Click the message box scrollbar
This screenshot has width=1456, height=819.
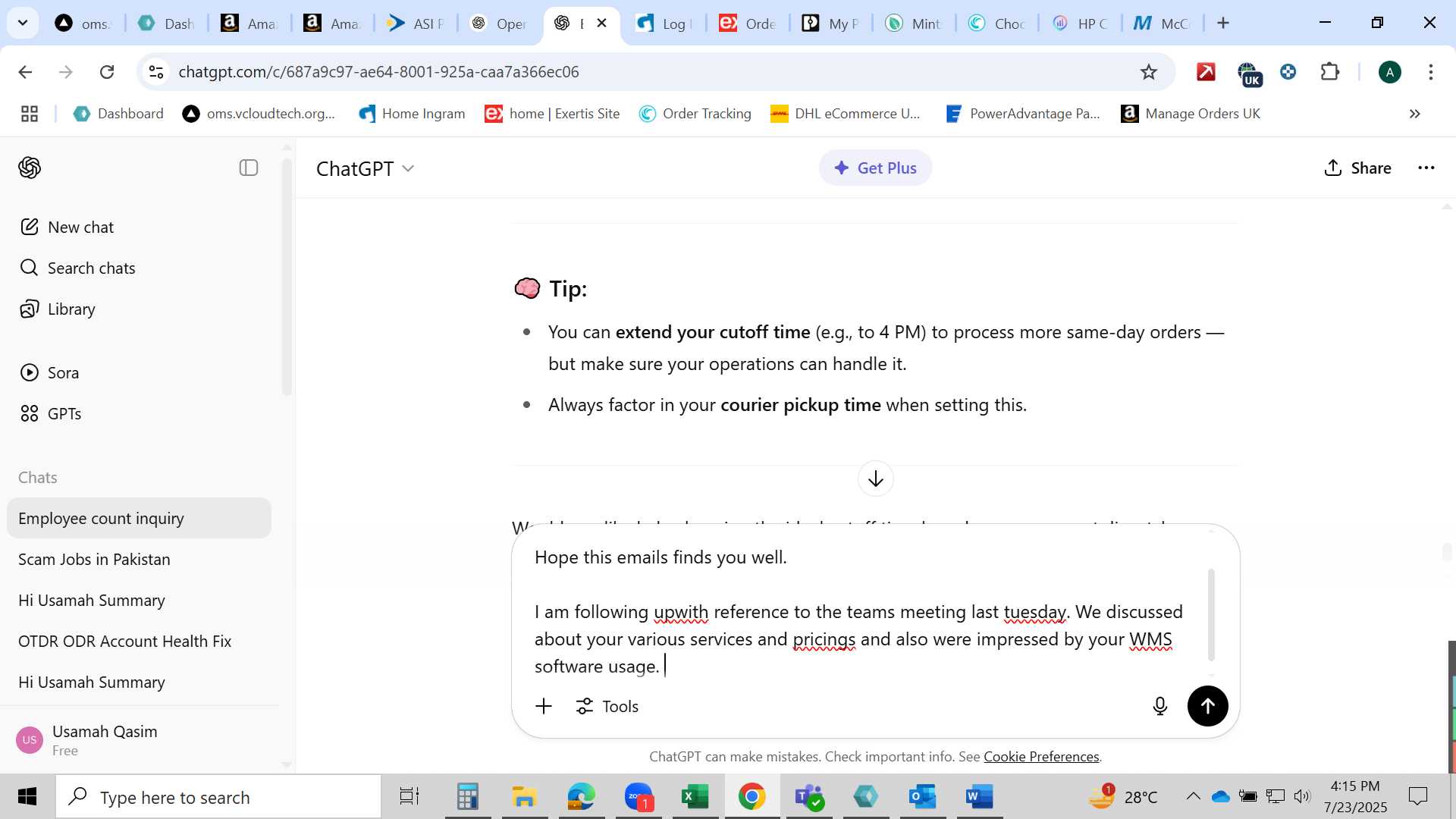pyautogui.click(x=1211, y=614)
